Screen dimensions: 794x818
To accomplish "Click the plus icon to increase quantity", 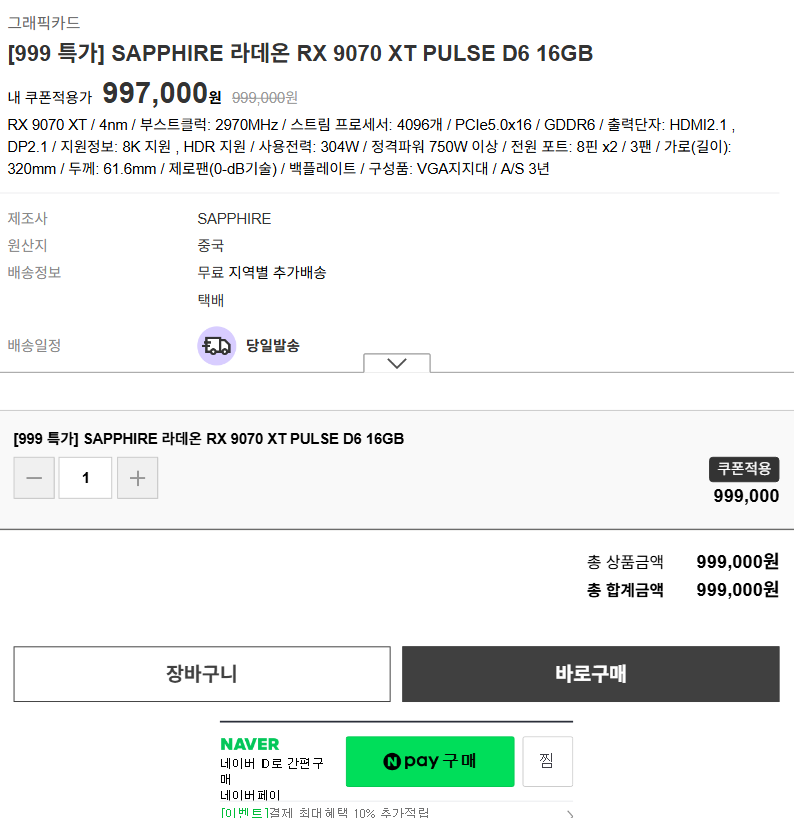I will (137, 477).
